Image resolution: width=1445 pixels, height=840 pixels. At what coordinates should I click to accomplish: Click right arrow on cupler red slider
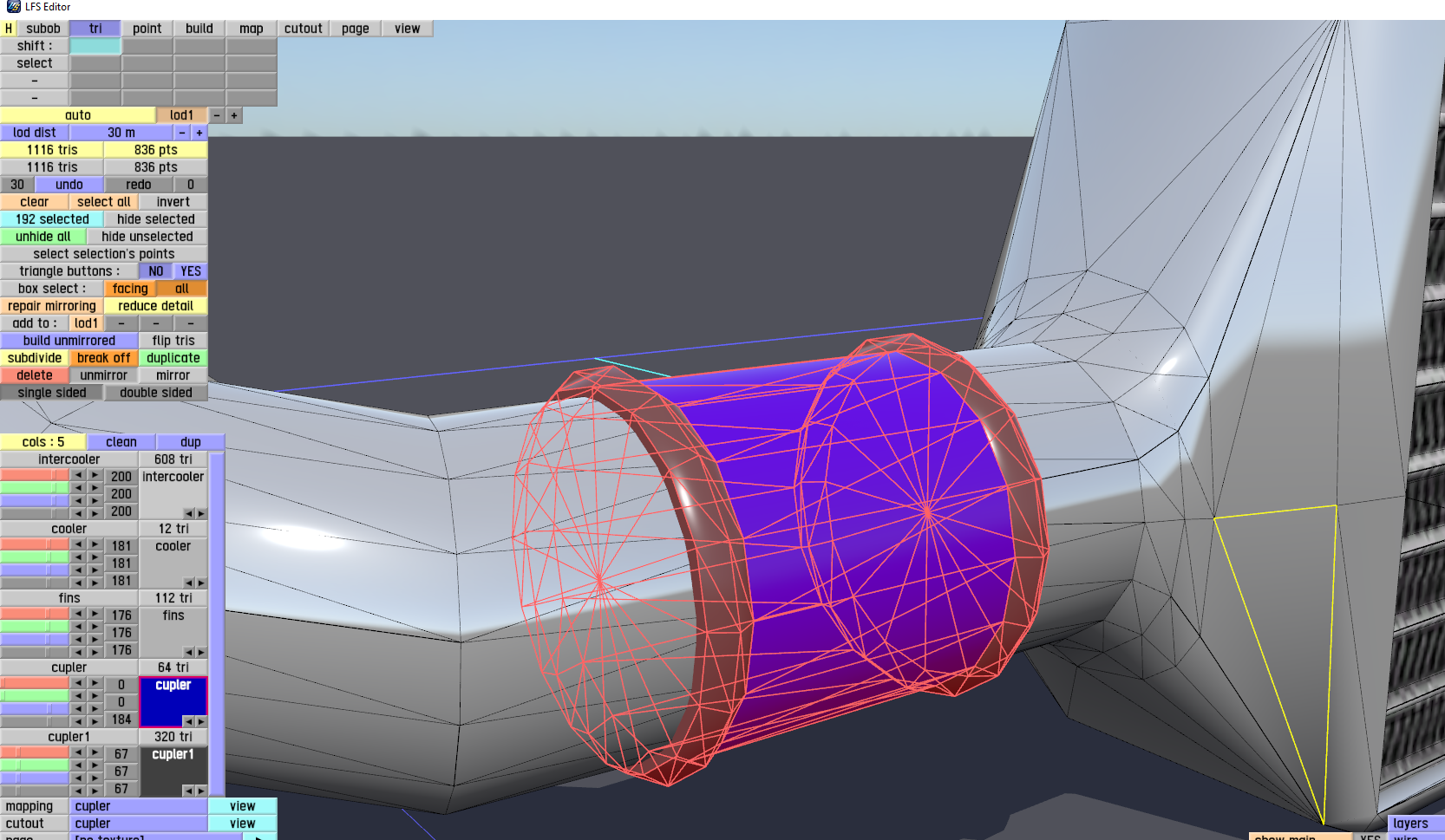coord(95,683)
